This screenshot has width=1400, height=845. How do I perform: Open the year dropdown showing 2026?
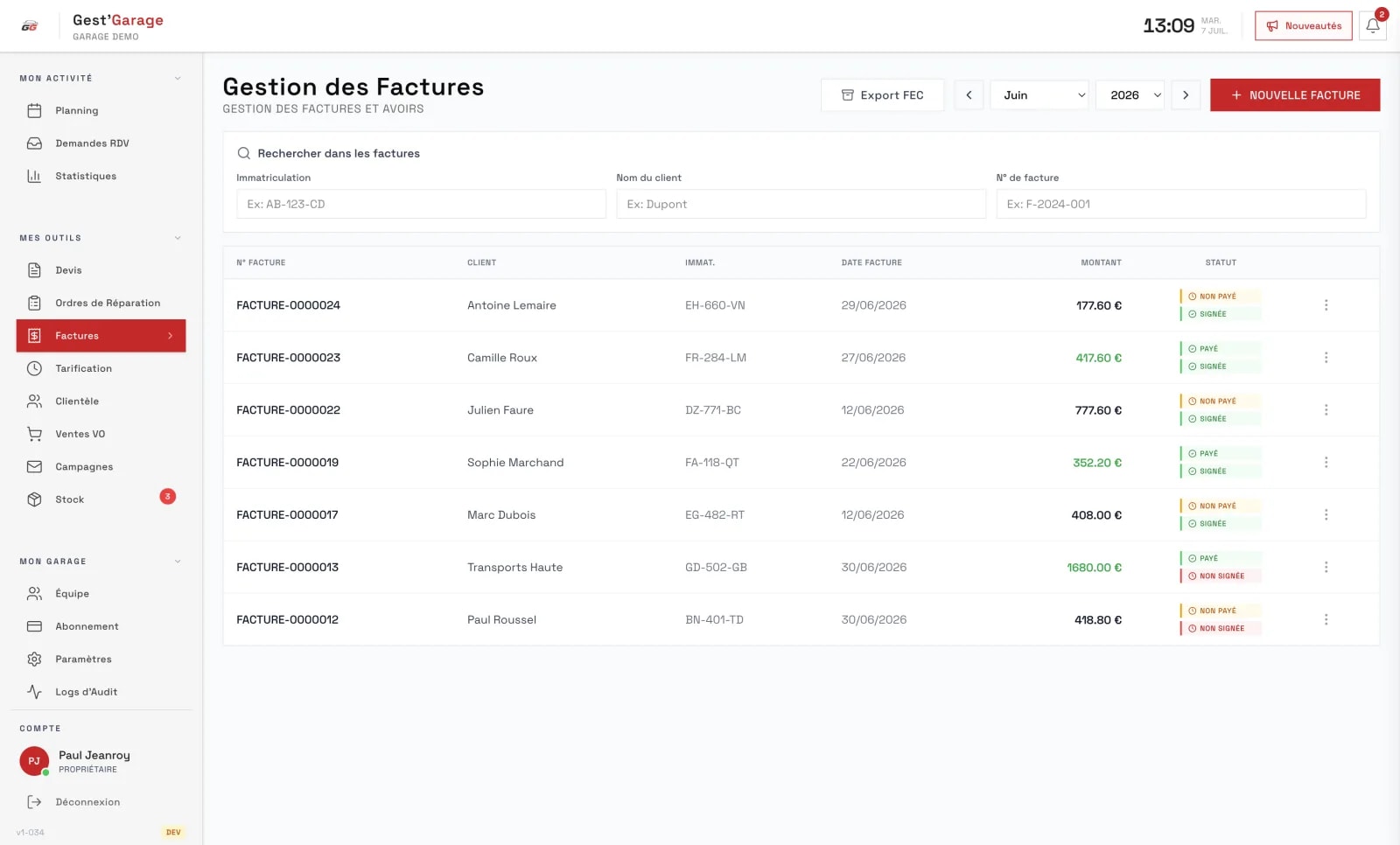[x=1130, y=95]
